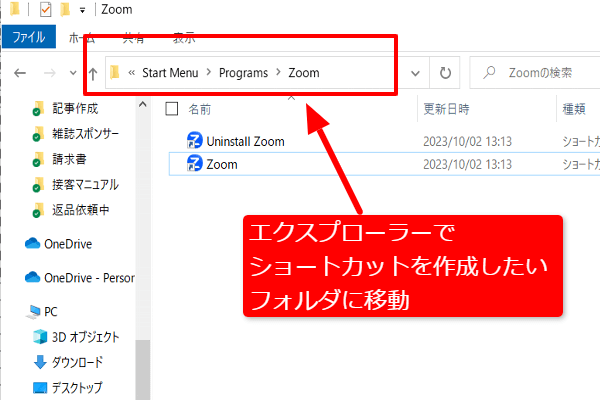Click the refresh button beside address bar
This screenshot has height=400, width=600.
point(445,72)
